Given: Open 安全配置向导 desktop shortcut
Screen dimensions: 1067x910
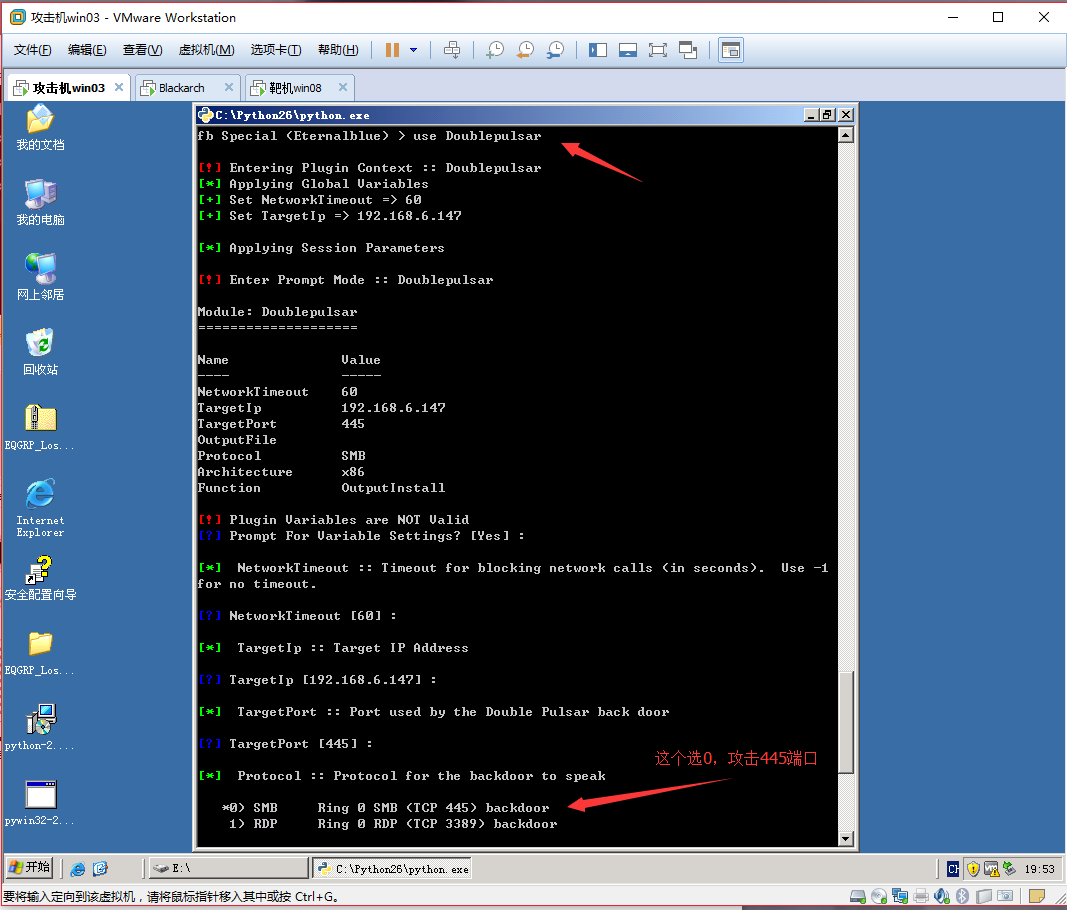Looking at the screenshot, I should [x=40, y=579].
